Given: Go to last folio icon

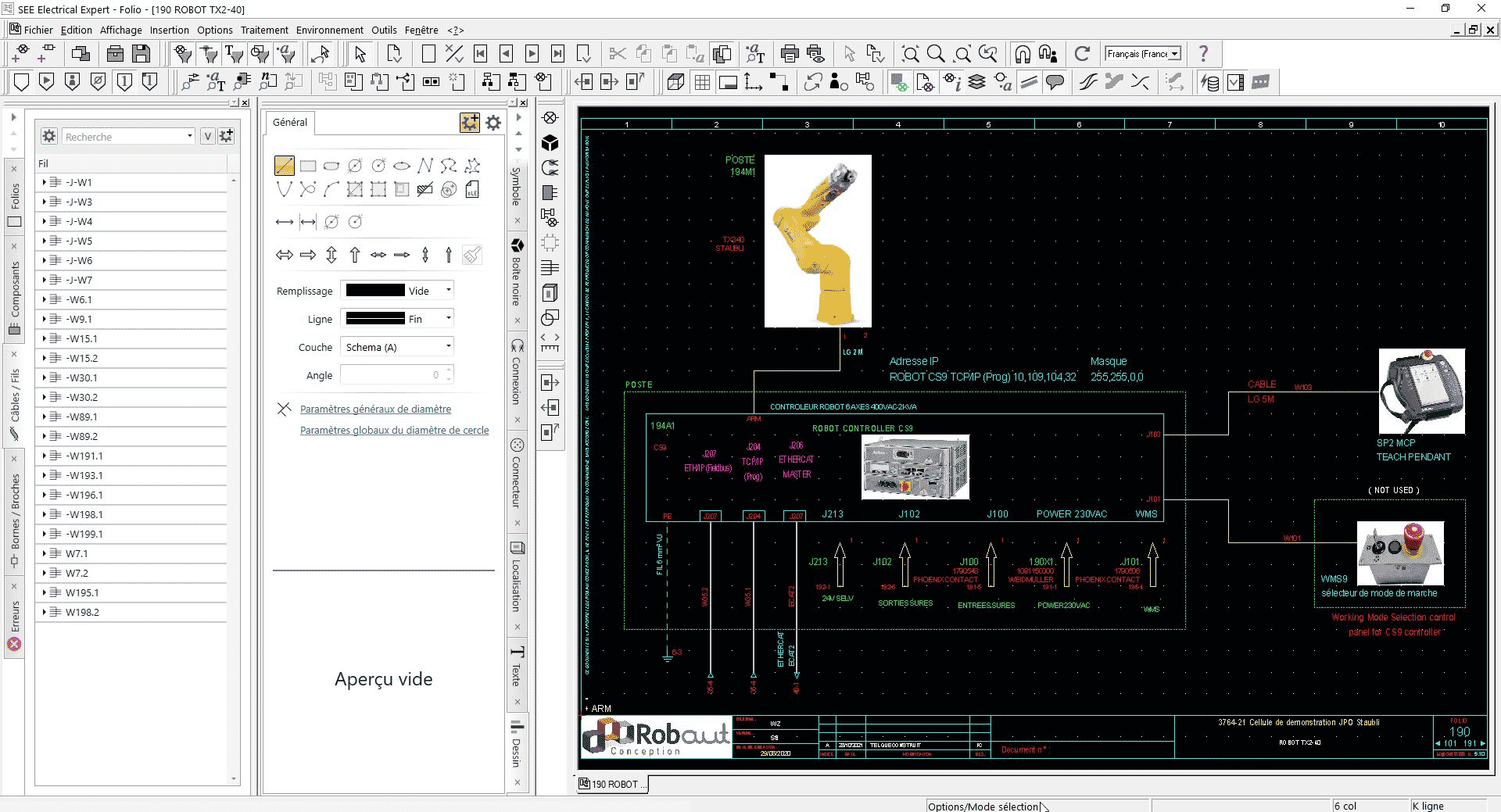Looking at the screenshot, I should [x=557, y=54].
